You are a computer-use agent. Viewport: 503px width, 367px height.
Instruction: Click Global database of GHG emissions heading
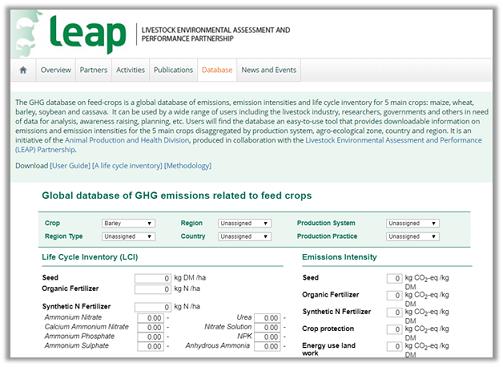(x=177, y=196)
